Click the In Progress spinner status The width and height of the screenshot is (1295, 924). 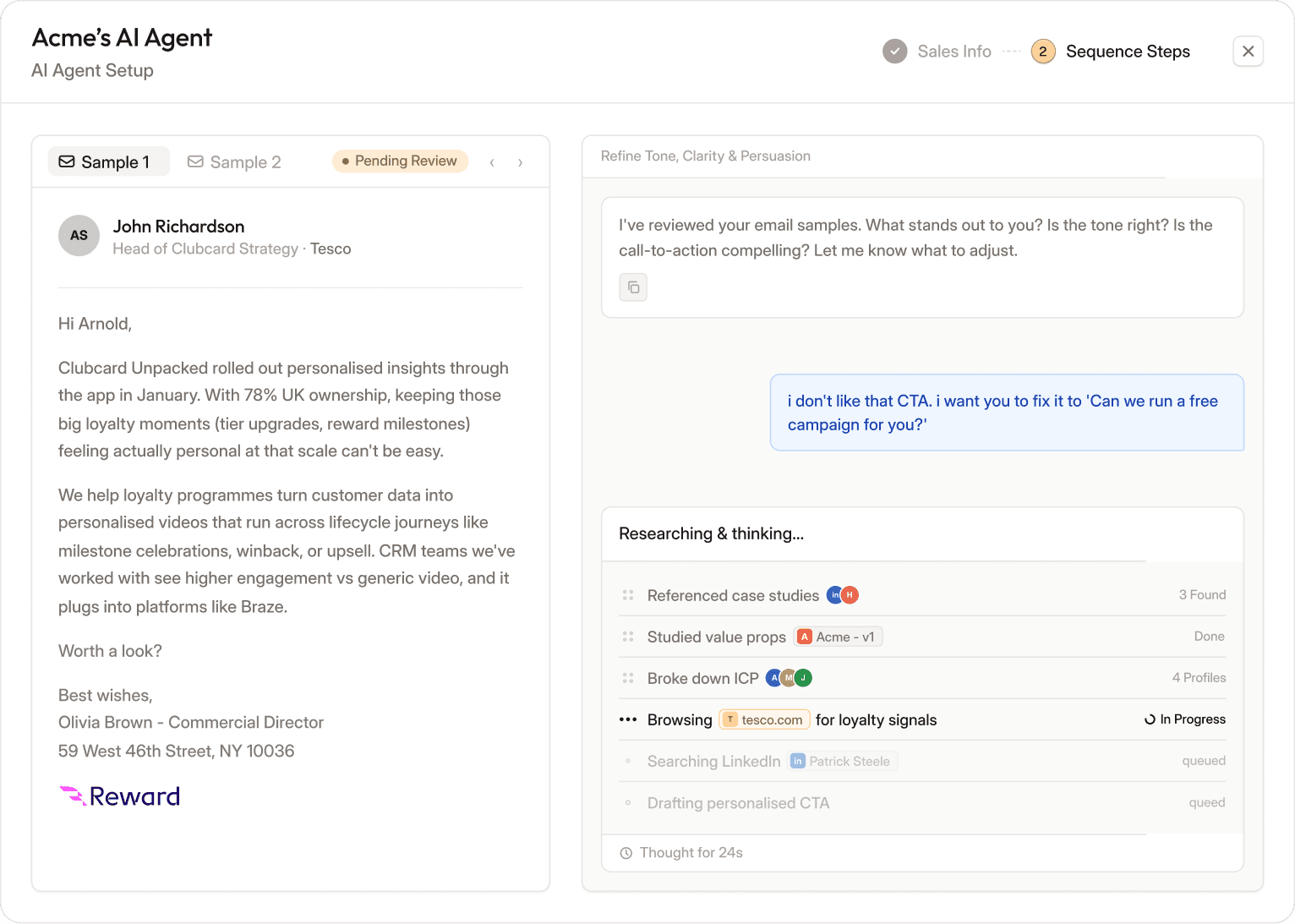pyautogui.click(x=1184, y=719)
